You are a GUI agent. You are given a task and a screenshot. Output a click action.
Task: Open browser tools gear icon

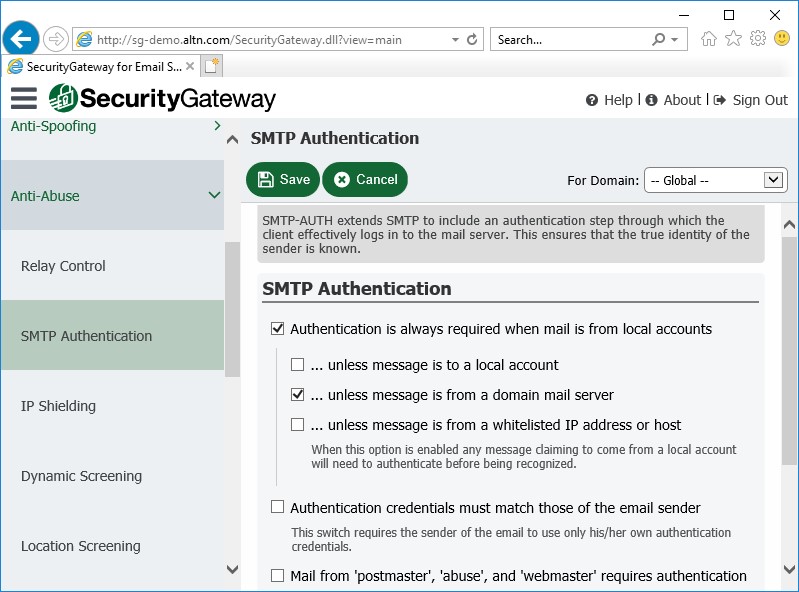click(x=758, y=39)
